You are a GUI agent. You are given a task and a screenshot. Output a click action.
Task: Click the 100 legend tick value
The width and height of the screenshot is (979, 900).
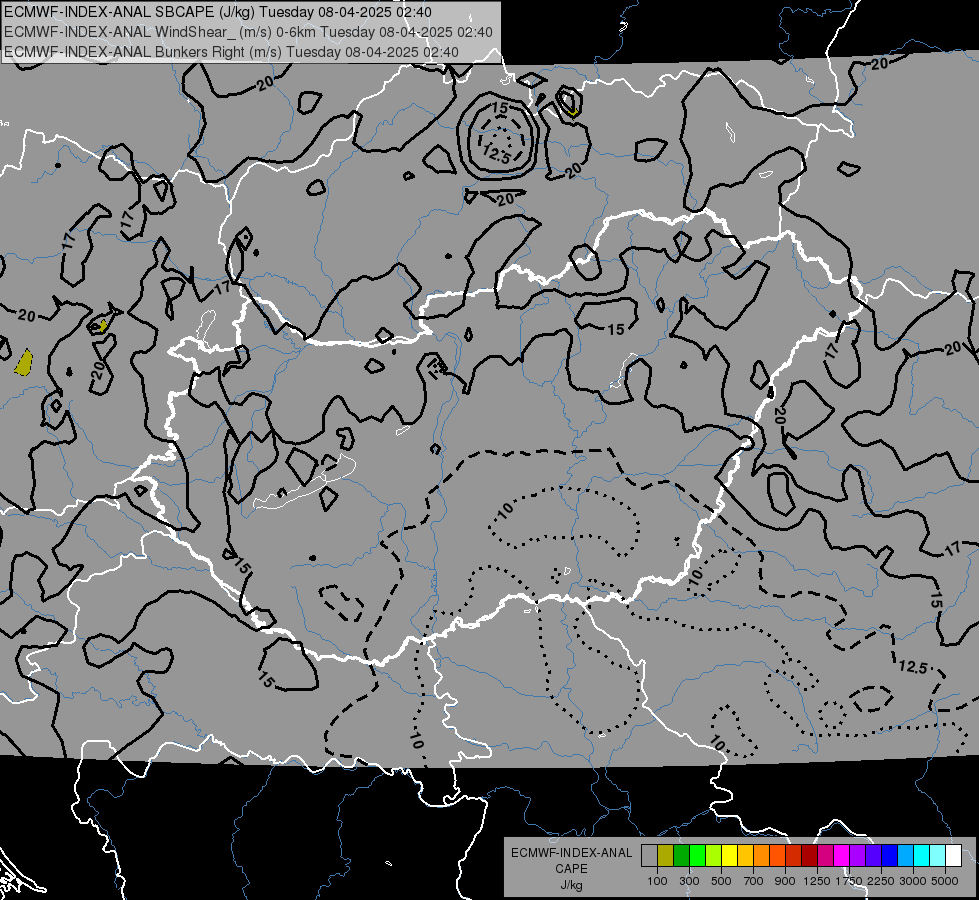point(657,881)
